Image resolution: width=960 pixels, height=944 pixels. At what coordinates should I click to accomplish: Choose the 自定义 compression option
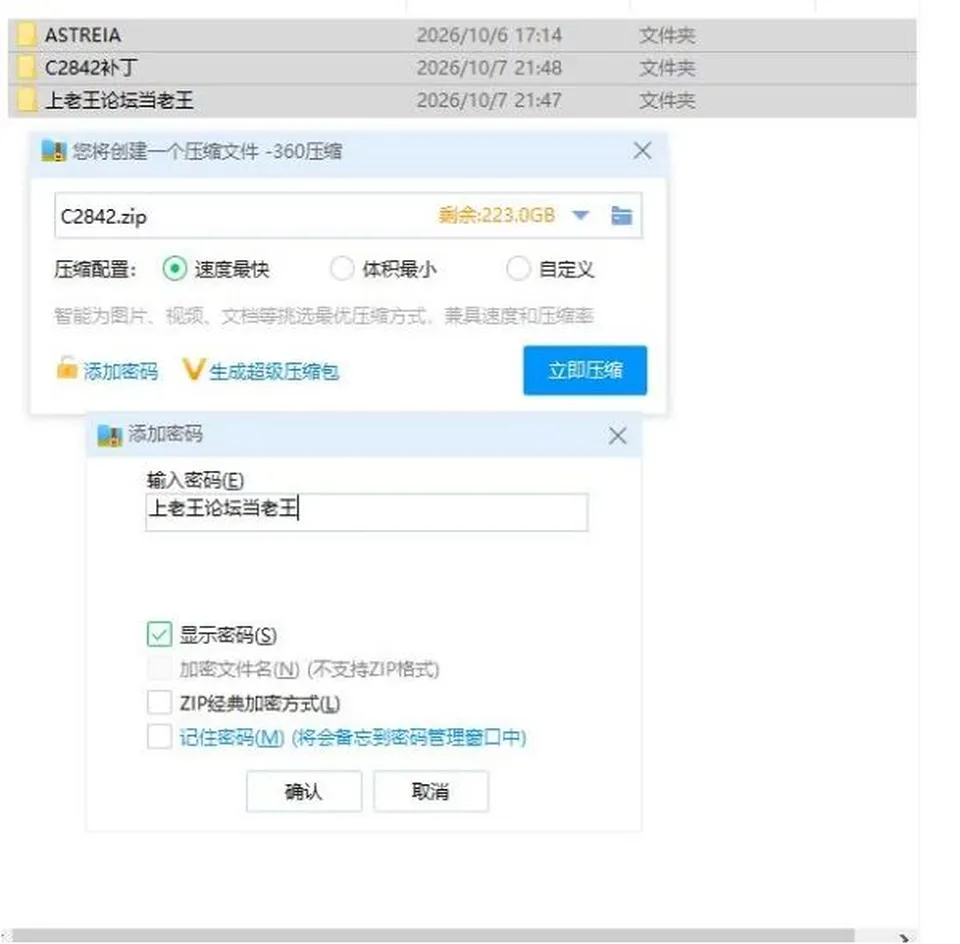click(518, 268)
